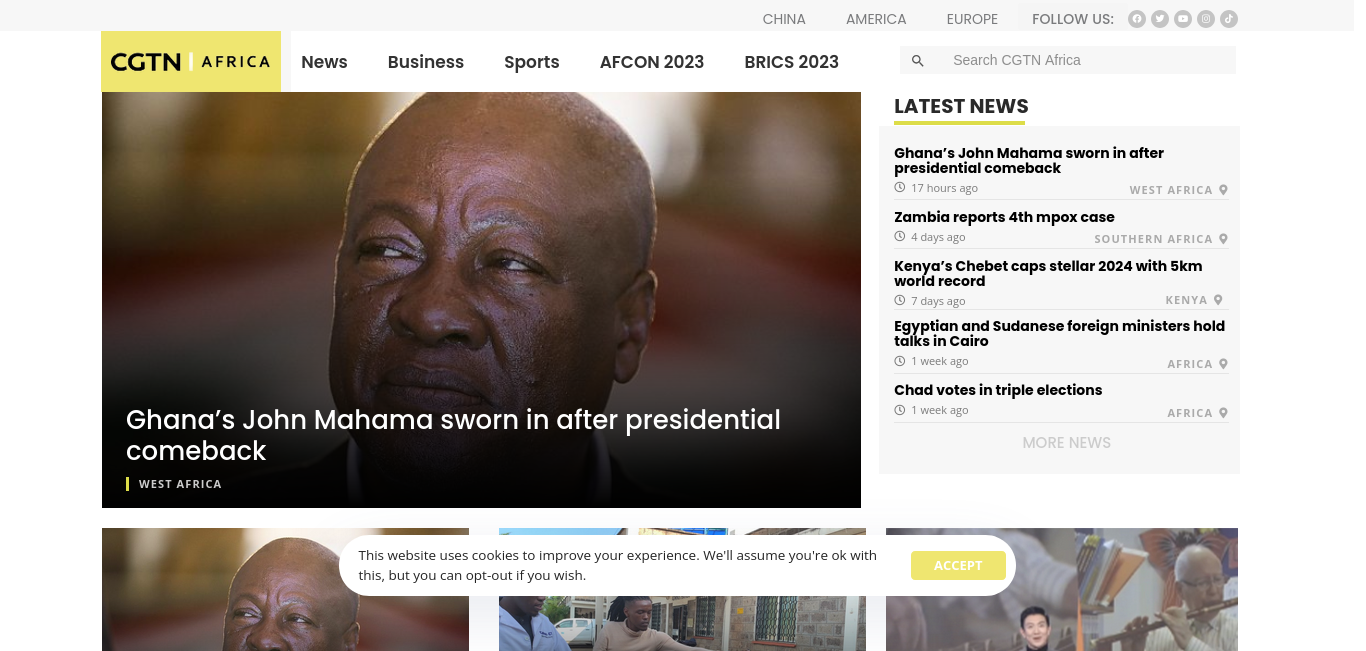Open the Facebook follow icon
This screenshot has width=1366, height=651.
[x=1136, y=19]
